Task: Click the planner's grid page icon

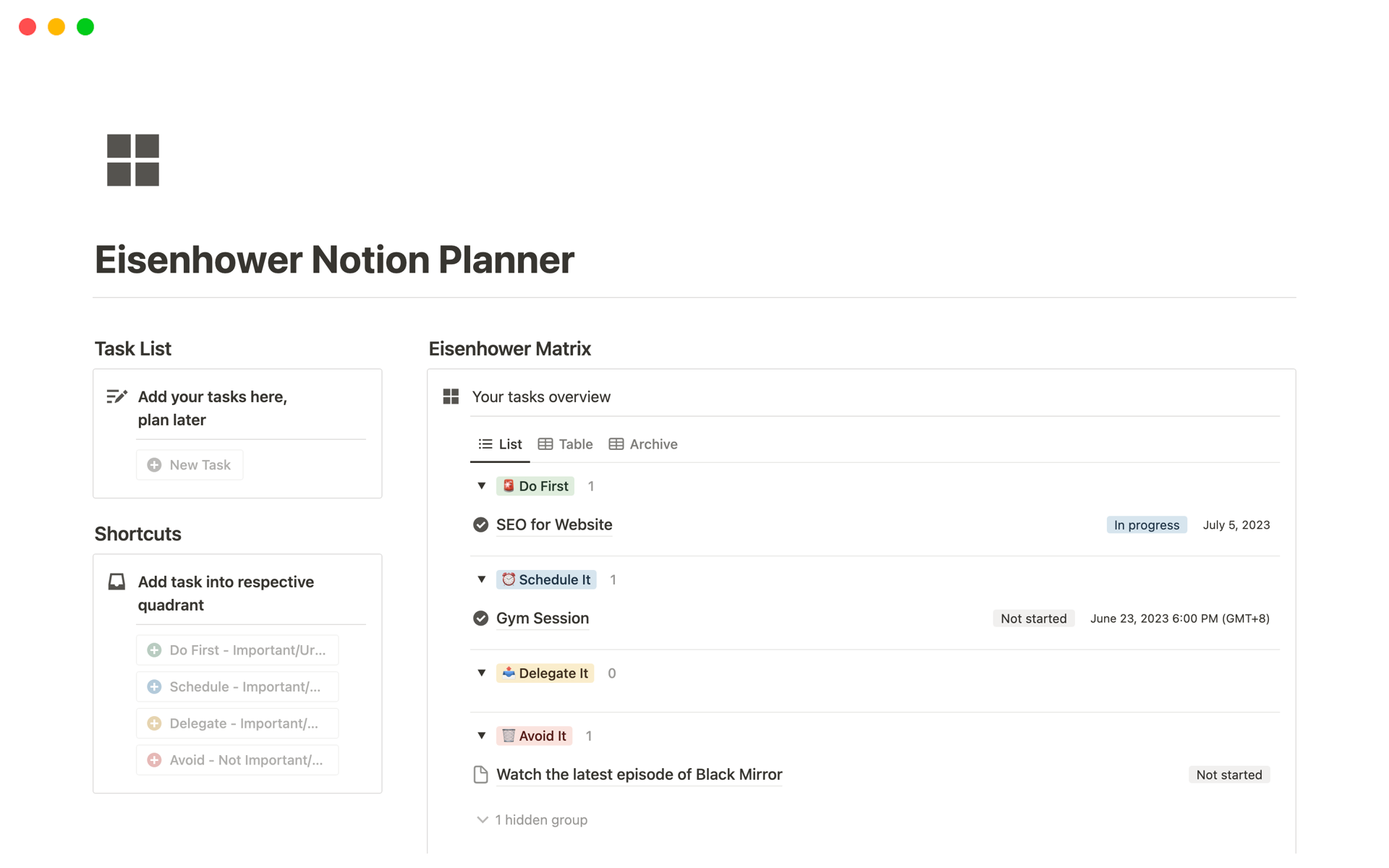Action: point(132,159)
